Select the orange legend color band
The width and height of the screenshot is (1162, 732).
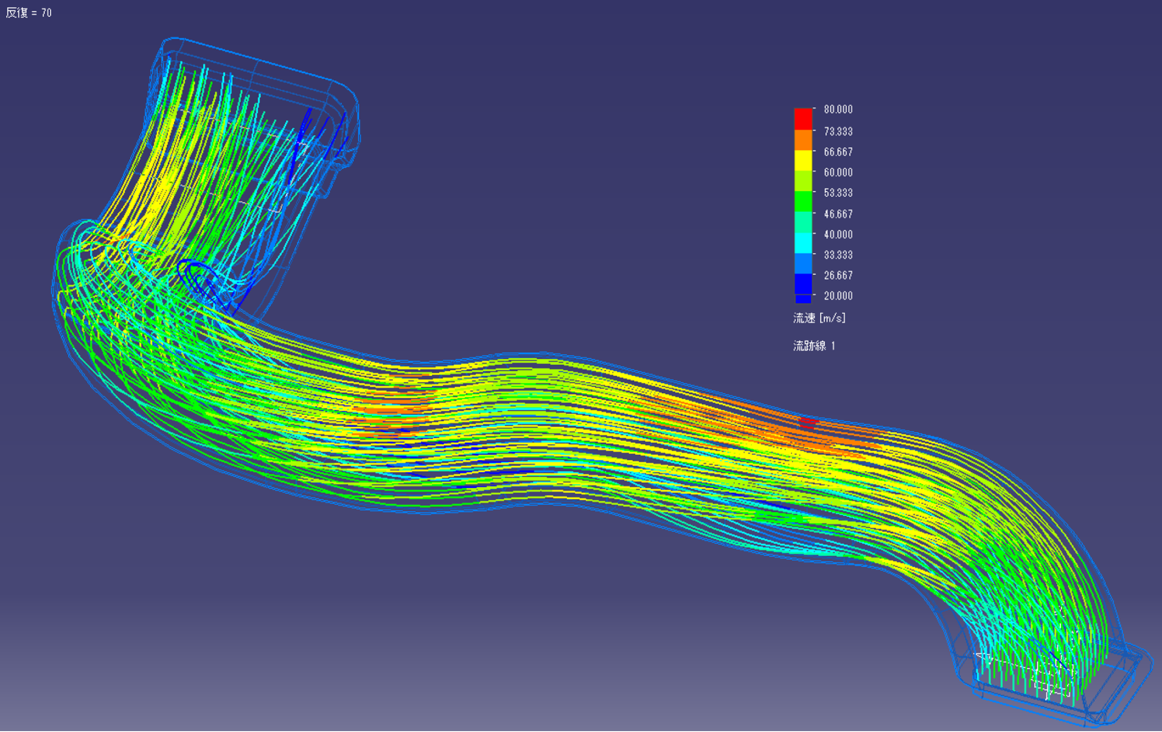(x=803, y=140)
